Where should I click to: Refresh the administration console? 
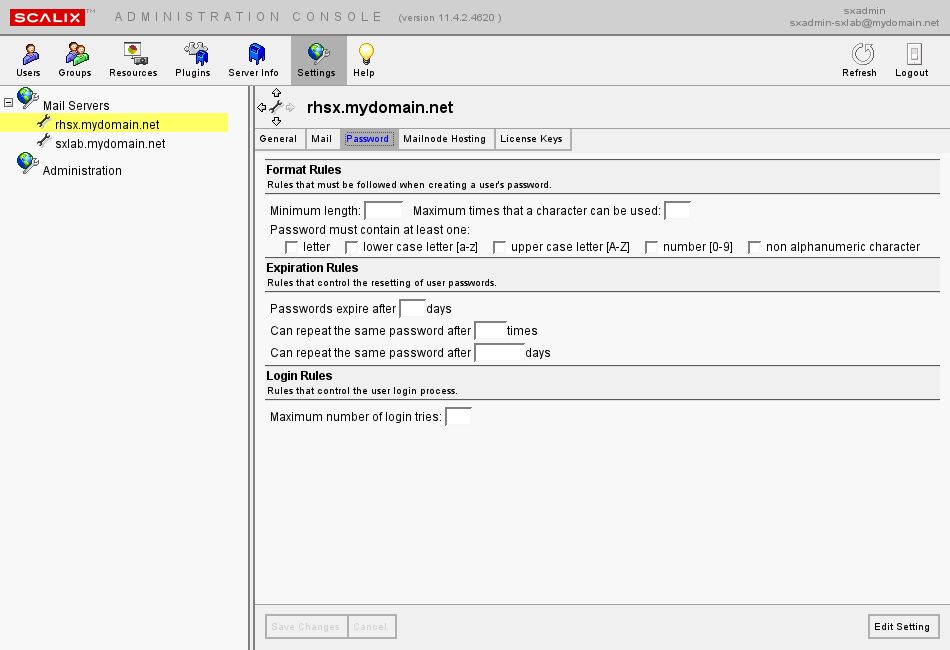[x=860, y=60]
